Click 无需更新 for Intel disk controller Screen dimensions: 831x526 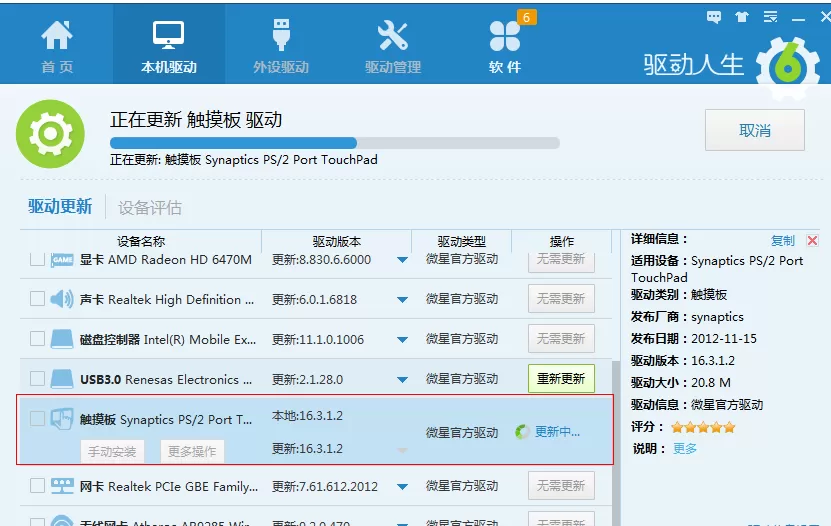pyautogui.click(x=561, y=338)
